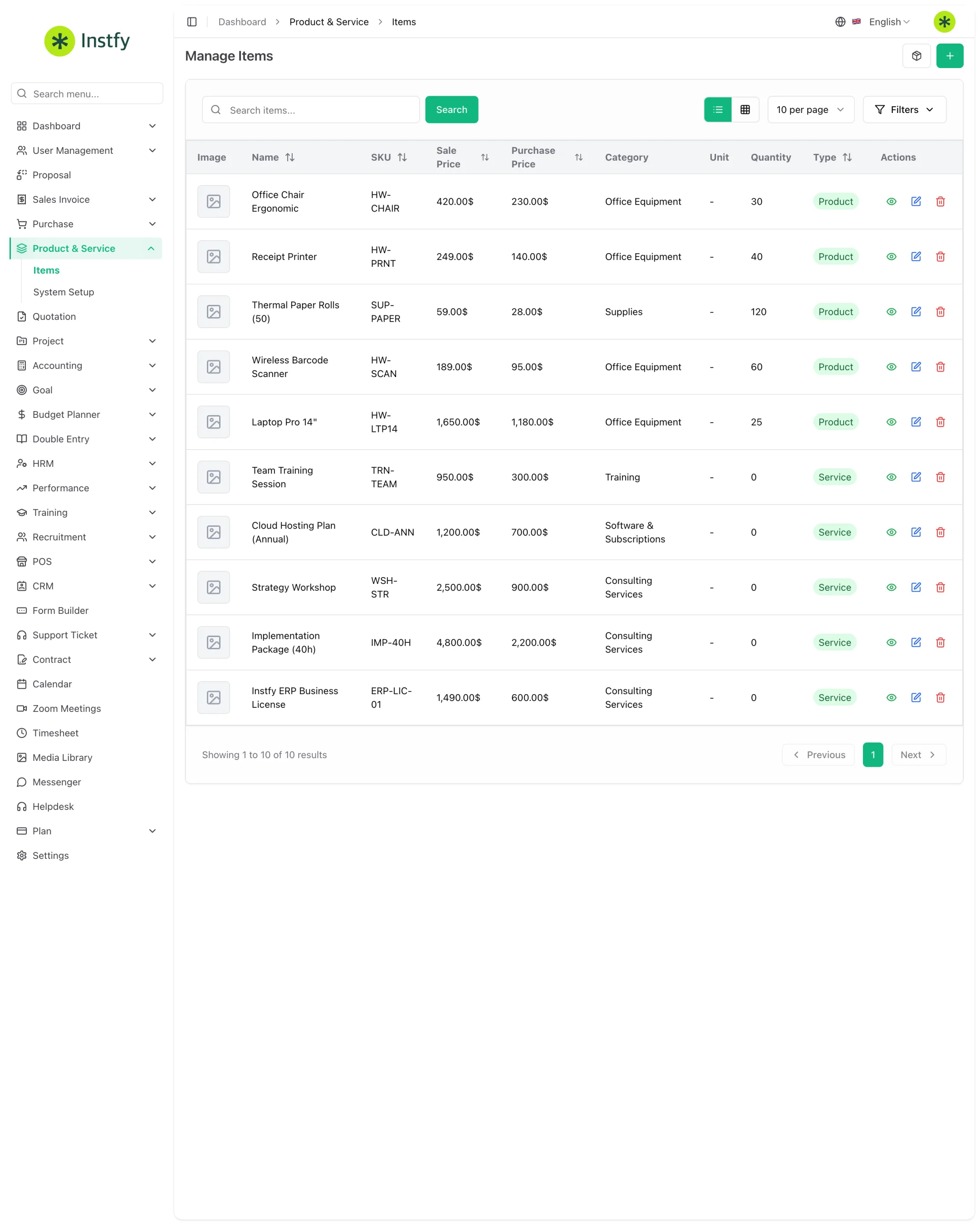
Task: Delete the Laptop Pro 14" item
Action: click(x=940, y=421)
